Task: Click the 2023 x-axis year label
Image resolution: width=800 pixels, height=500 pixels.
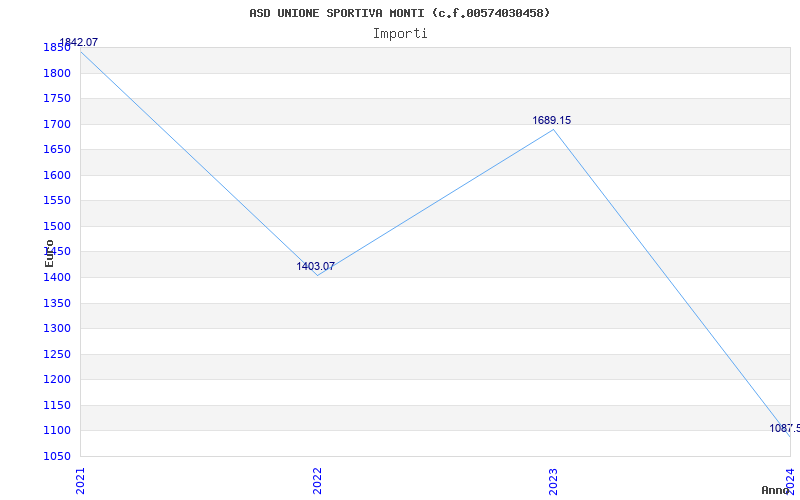Action: 554,481
